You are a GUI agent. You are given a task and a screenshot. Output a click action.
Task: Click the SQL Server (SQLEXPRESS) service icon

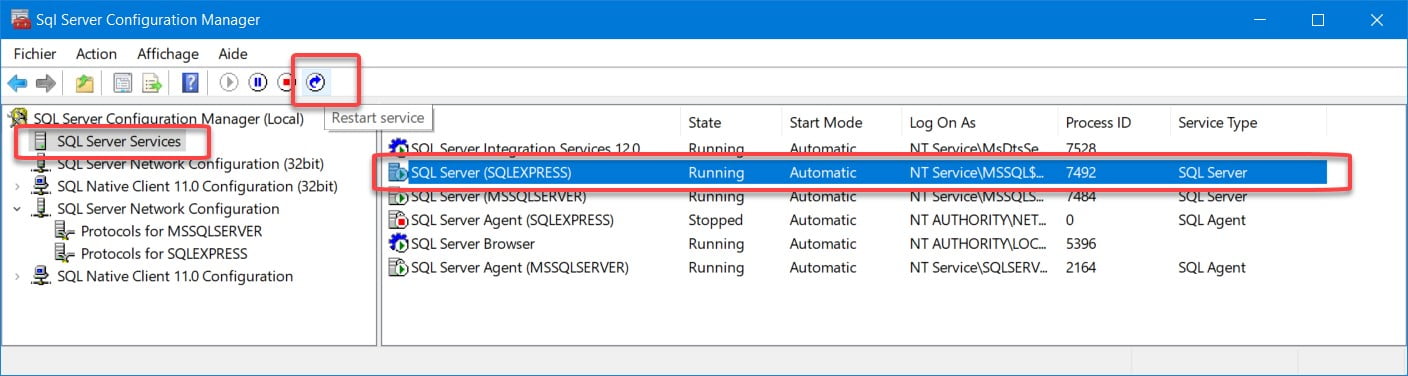pyautogui.click(x=398, y=173)
